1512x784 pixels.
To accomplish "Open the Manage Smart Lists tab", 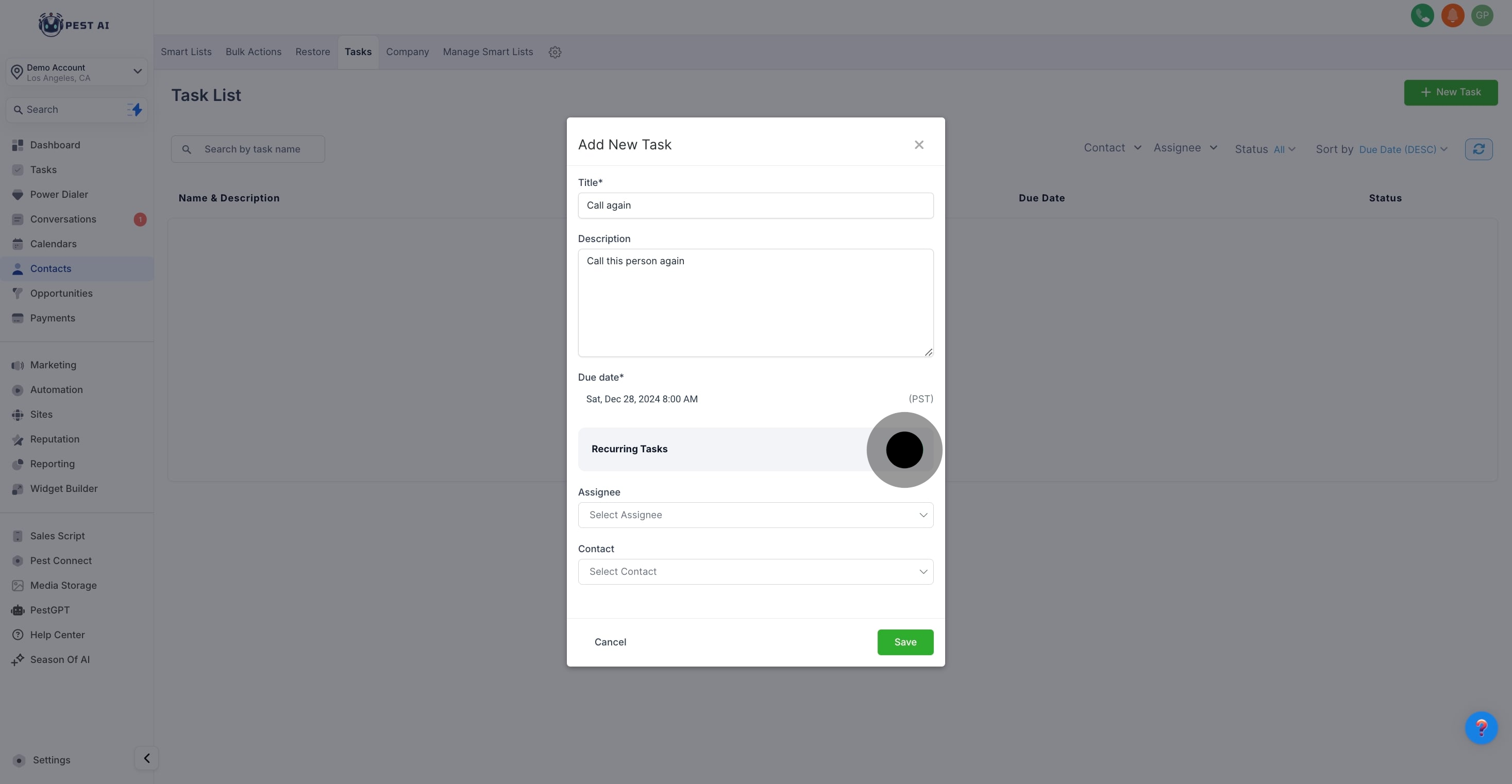I will click(488, 52).
